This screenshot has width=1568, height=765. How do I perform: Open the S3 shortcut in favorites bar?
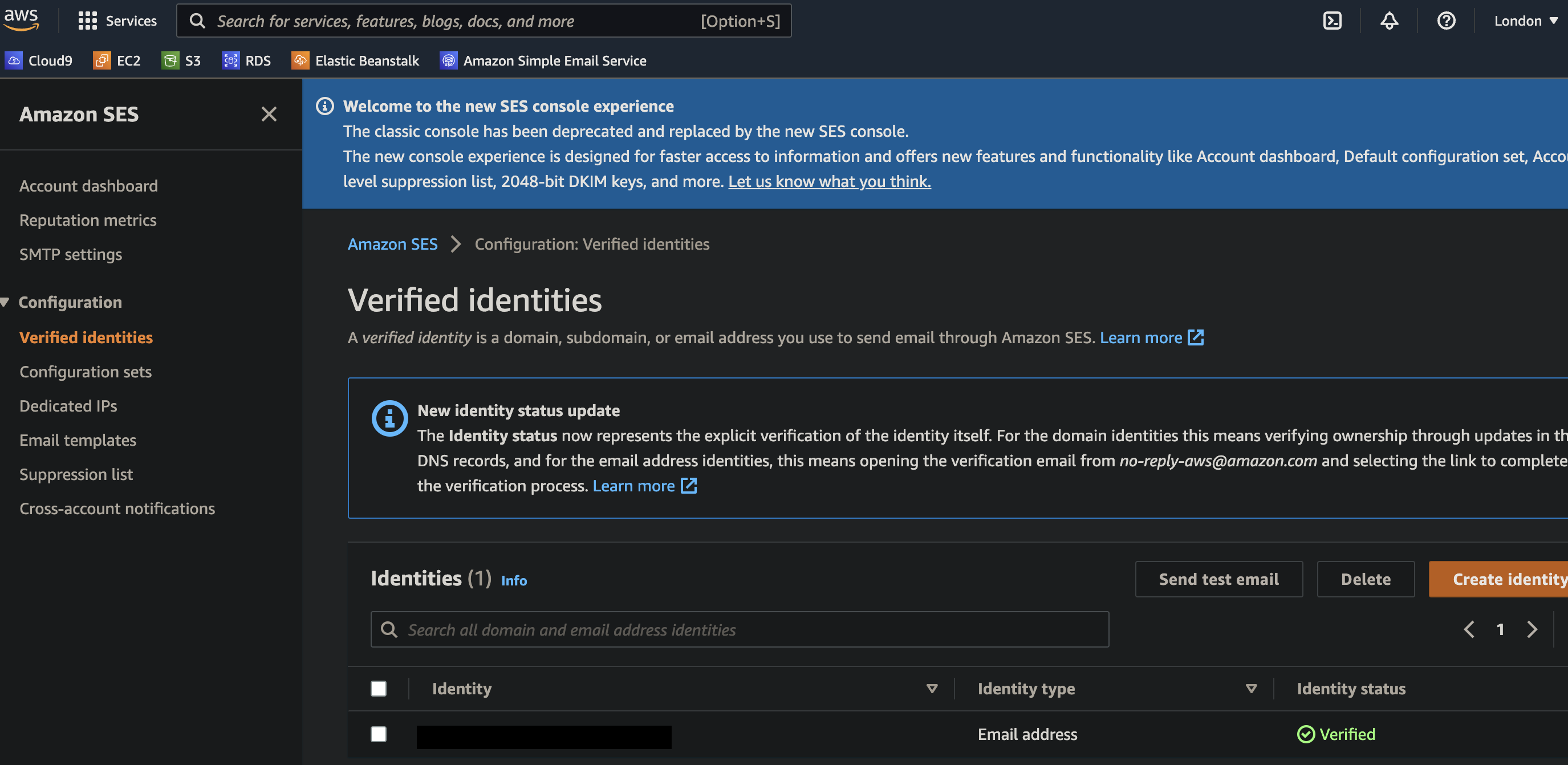click(x=181, y=60)
